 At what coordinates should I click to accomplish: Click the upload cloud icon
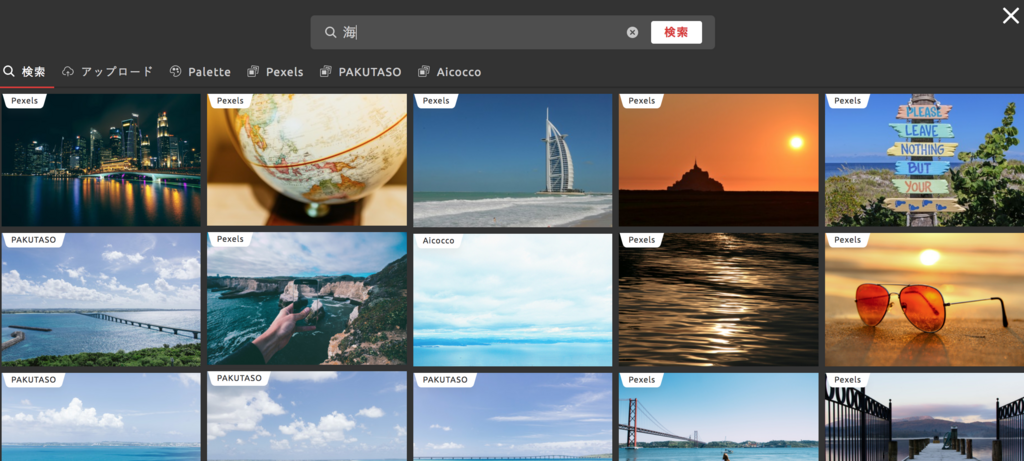(x=68, y=72)
